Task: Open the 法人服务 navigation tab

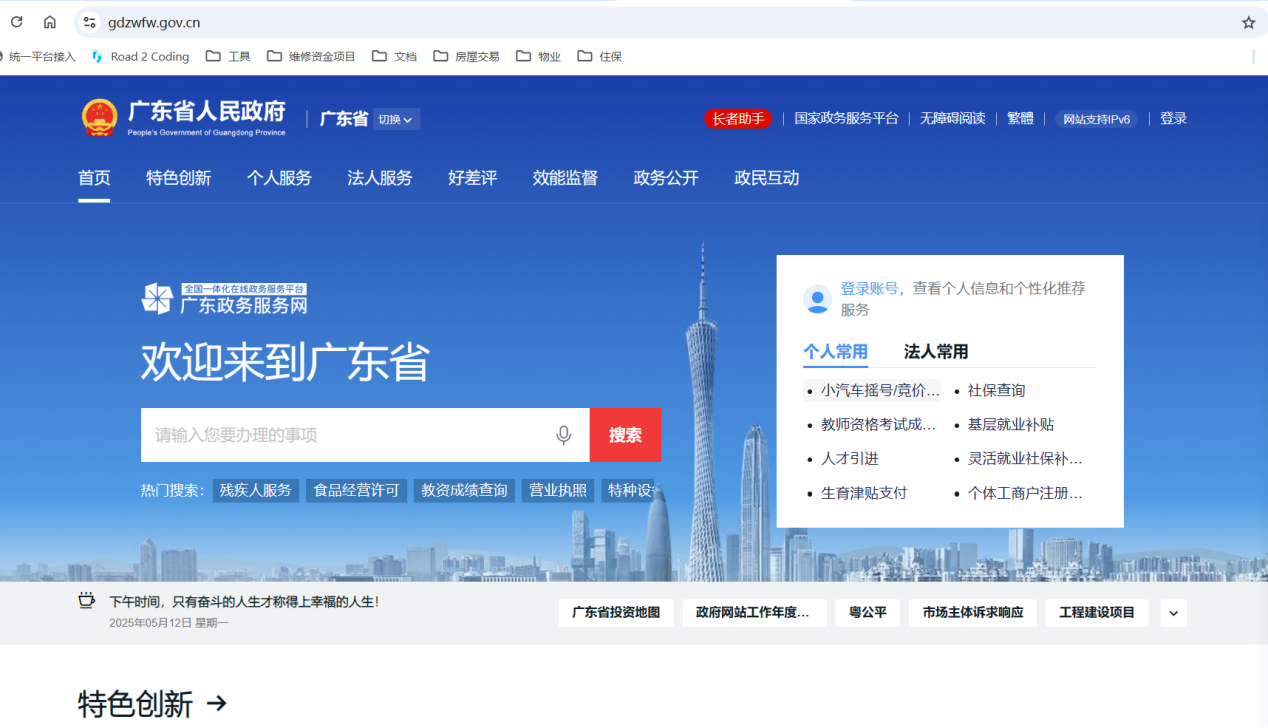Action: tap(380, 178)
